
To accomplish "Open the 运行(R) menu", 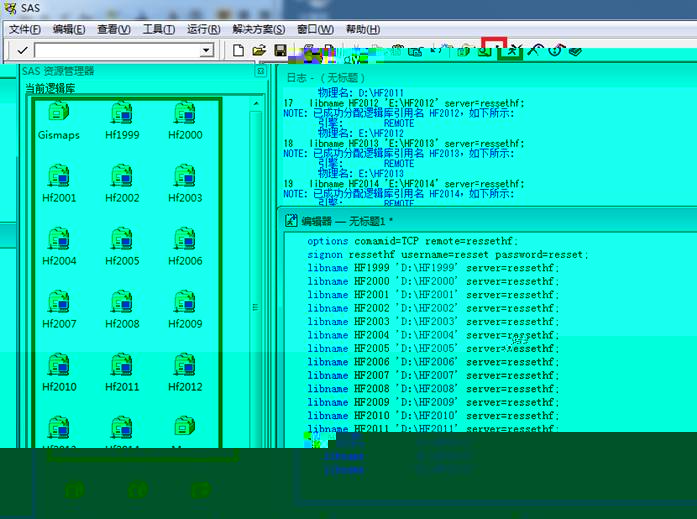I will (x=204, y=29).
